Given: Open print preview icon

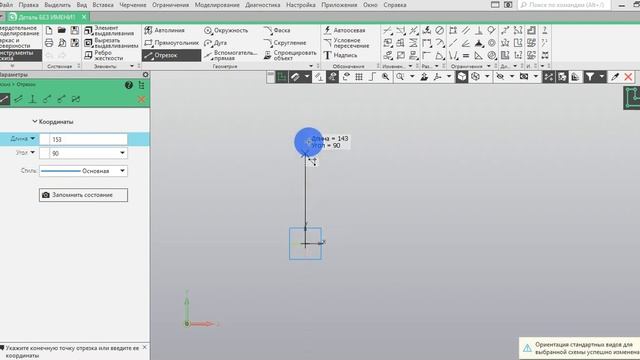Looking at the screenshot, I should 62,42.
